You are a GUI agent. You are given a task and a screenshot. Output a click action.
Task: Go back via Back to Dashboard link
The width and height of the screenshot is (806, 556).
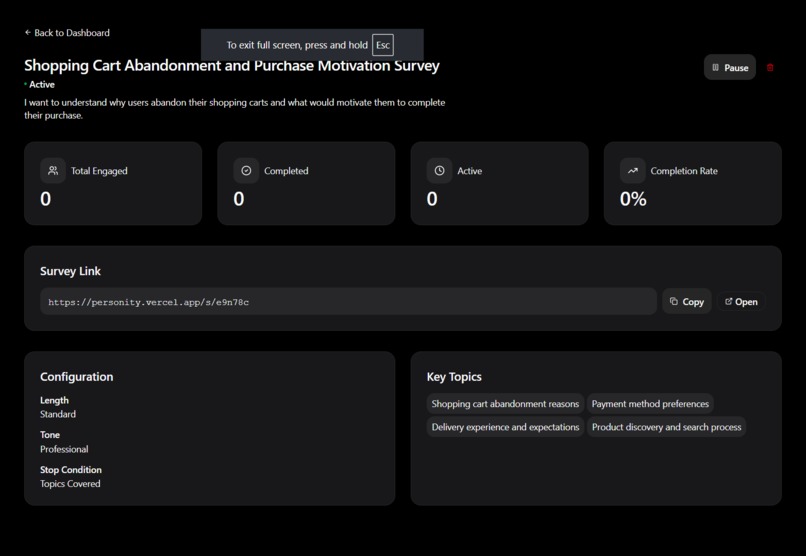[67, 33]
